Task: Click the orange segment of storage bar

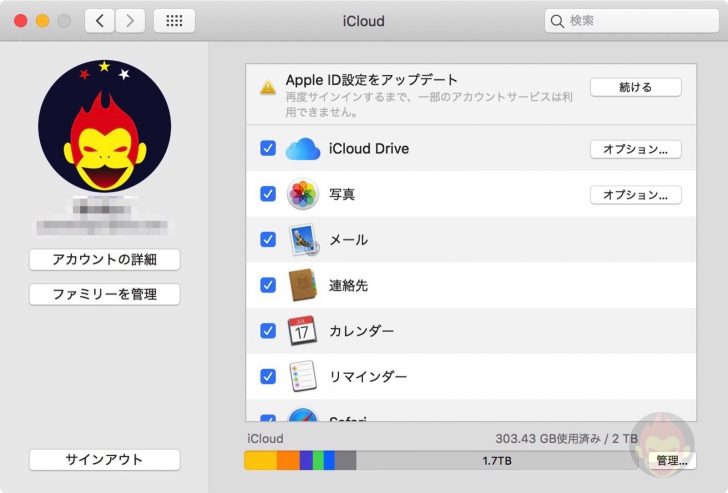Action: pos(288,461)
